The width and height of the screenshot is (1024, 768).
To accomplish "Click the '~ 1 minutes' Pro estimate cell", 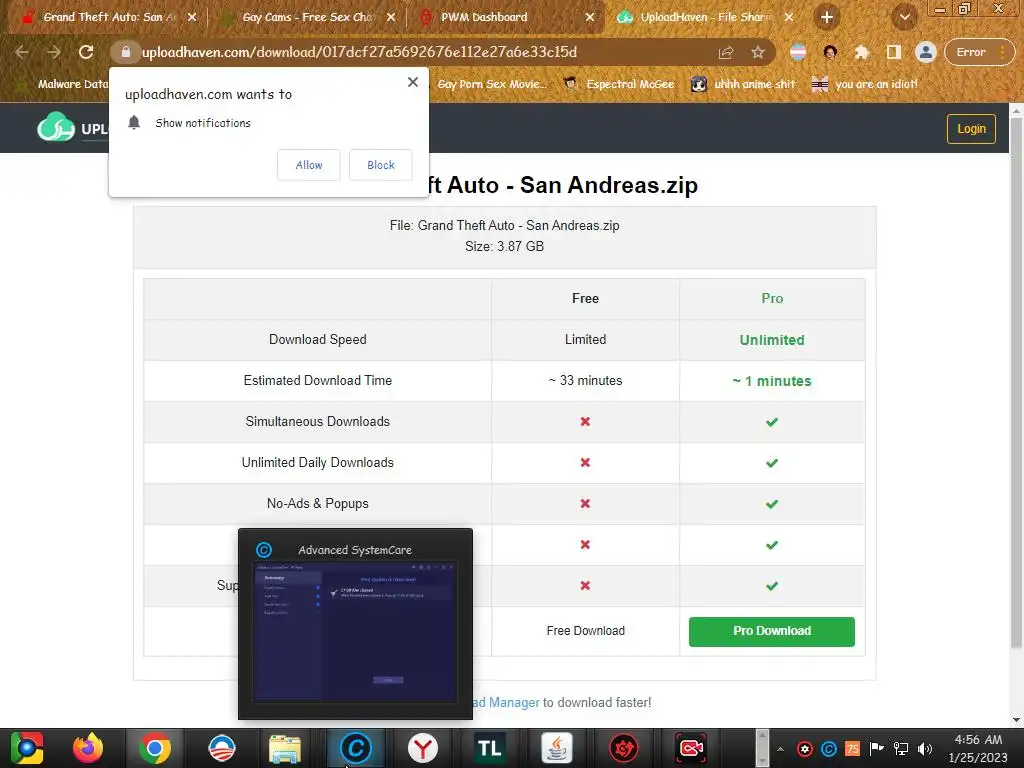I will click(x=772, y=381).
